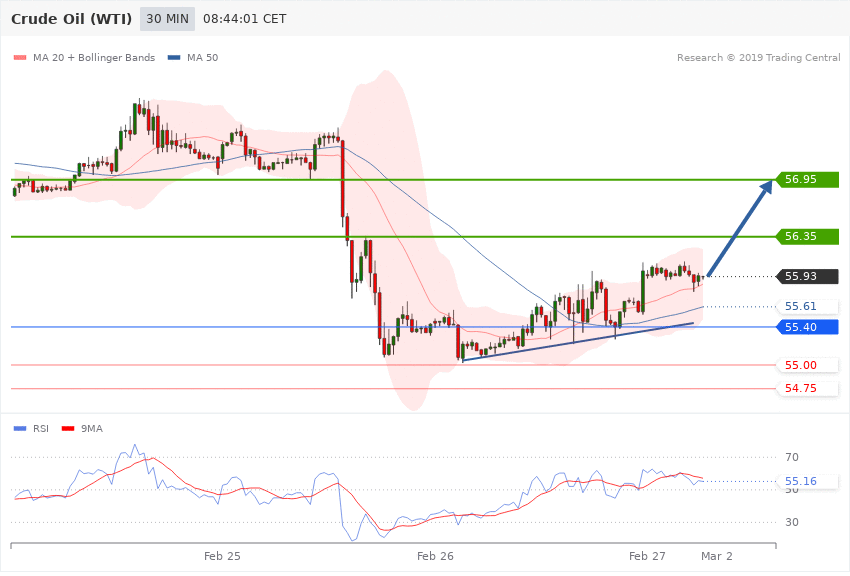Select the 56.35 resistance price tag

[808, 236]
